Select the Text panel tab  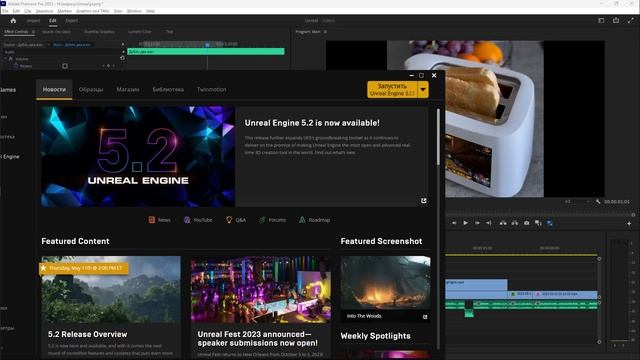pos(169,32)
